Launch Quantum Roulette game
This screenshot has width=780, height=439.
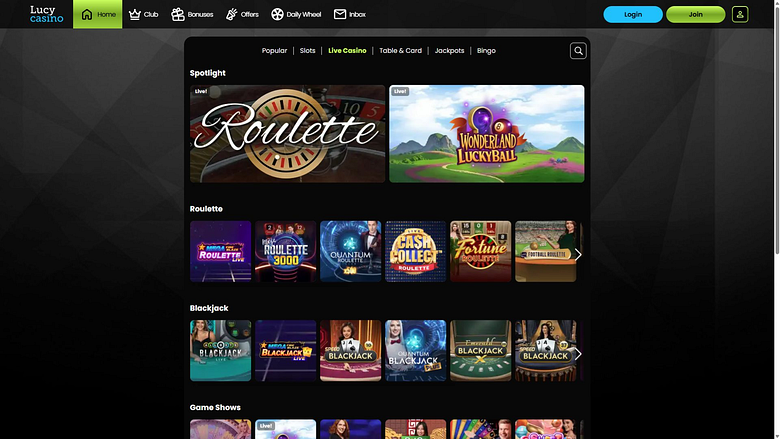[x=351, y=251]
